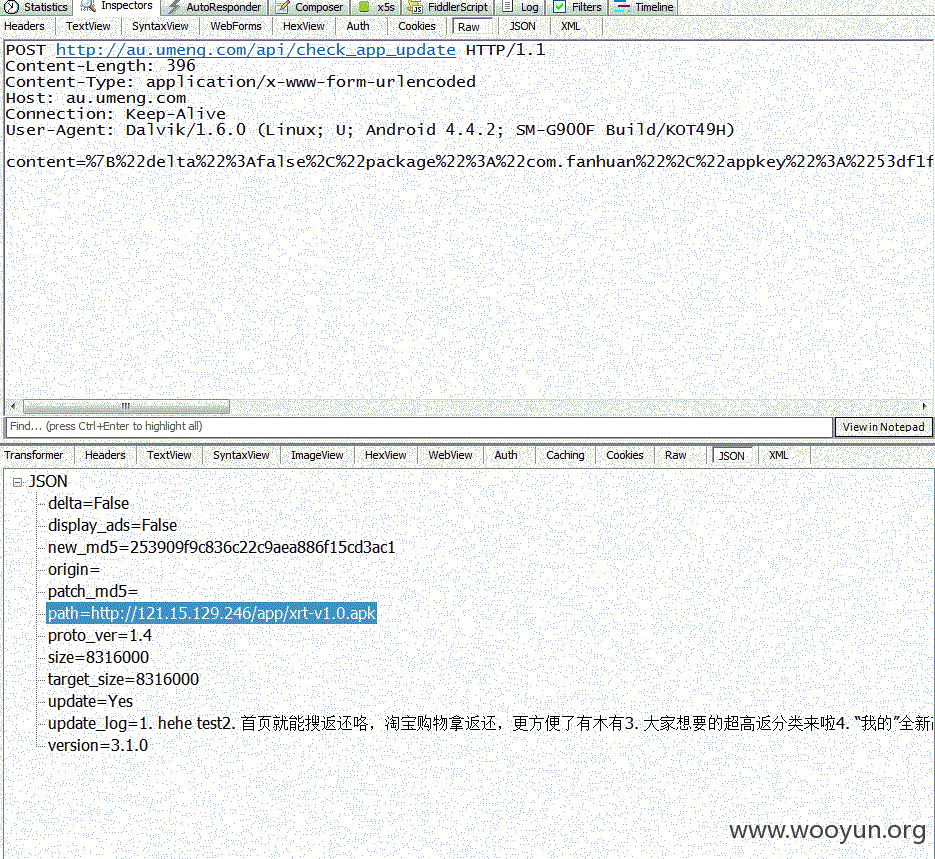The image size is (935, 859).
Task: Select the version=3.1.0 tree node
Action: 98,746
